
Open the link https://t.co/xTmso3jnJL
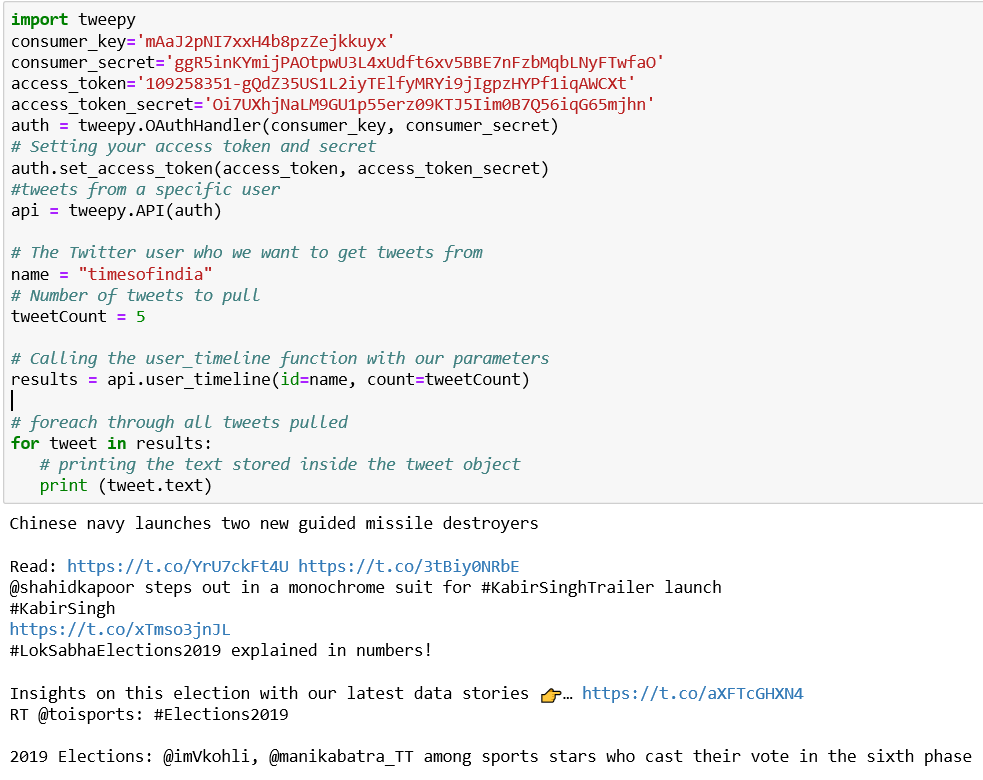[x=119, y=629]
